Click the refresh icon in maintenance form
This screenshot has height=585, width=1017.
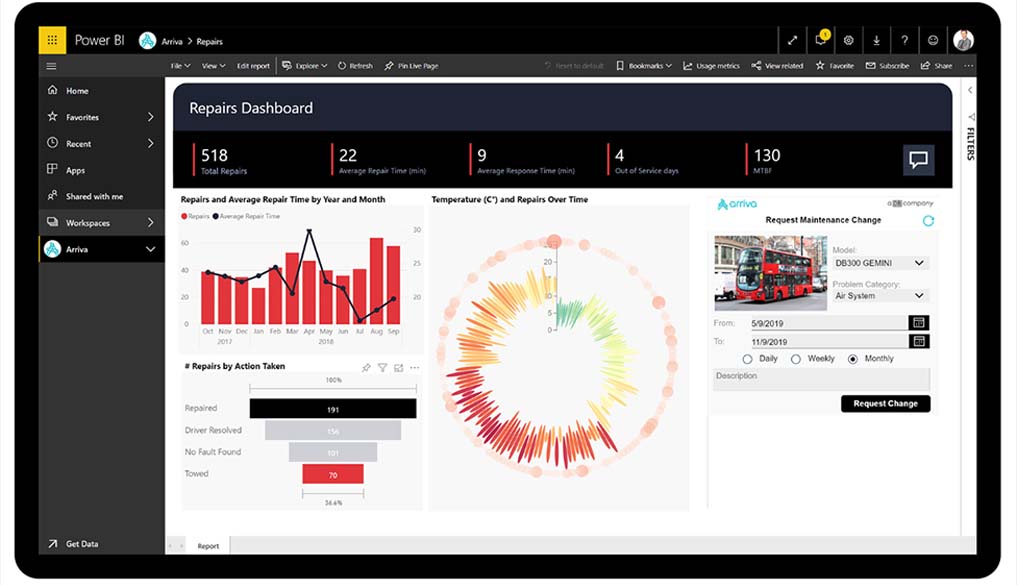click(928, 221)
